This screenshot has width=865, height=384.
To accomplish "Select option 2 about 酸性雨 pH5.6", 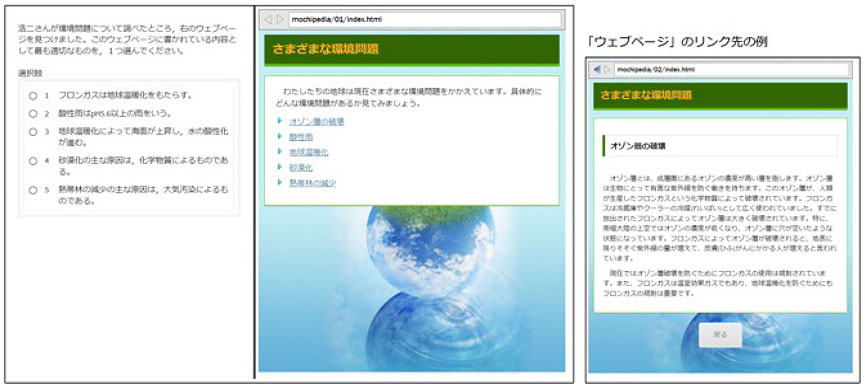I will point(33,114).
